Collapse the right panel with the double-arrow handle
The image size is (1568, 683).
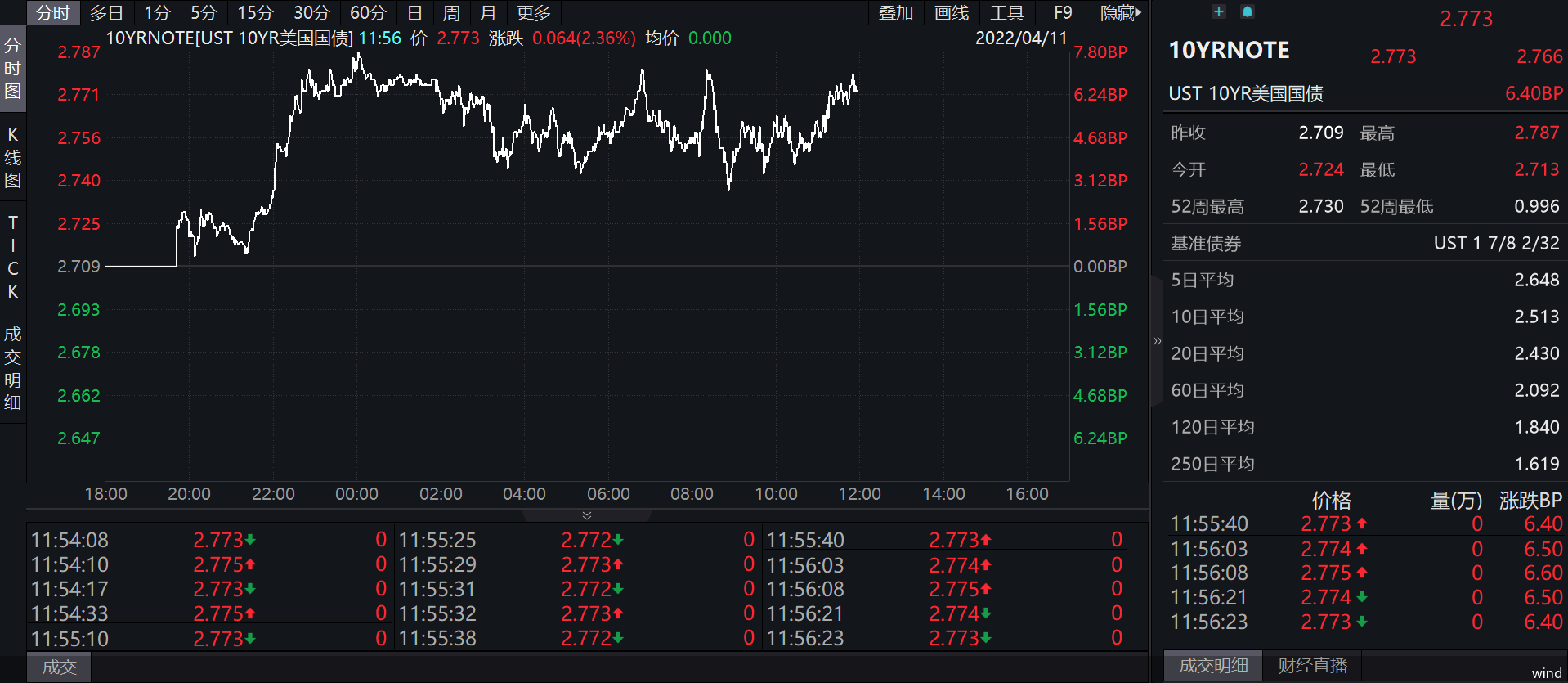coord(1156,341)
